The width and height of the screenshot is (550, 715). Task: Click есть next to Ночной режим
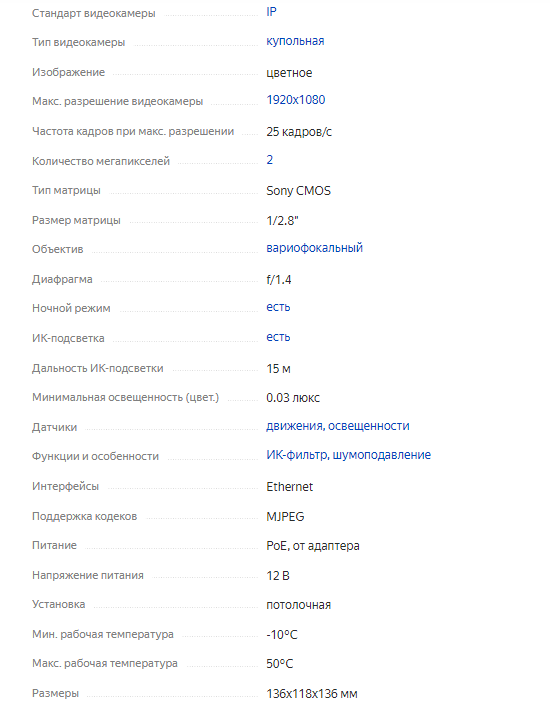[278, 307]
